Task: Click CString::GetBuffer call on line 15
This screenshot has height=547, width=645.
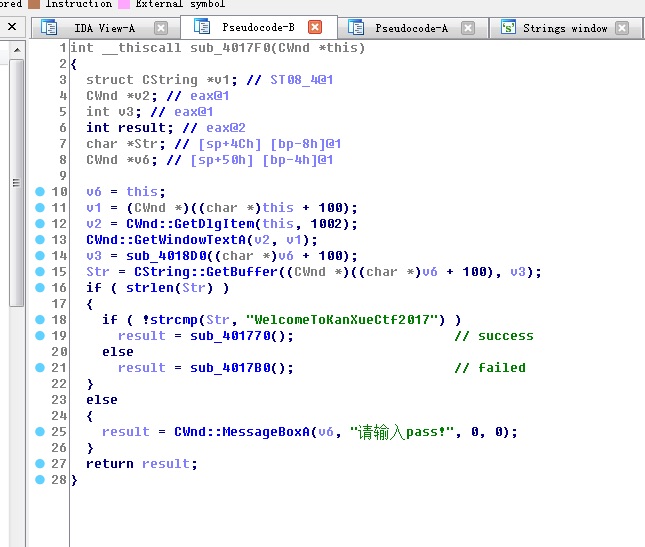Action: pyautogui.click(x=206, y=272)
